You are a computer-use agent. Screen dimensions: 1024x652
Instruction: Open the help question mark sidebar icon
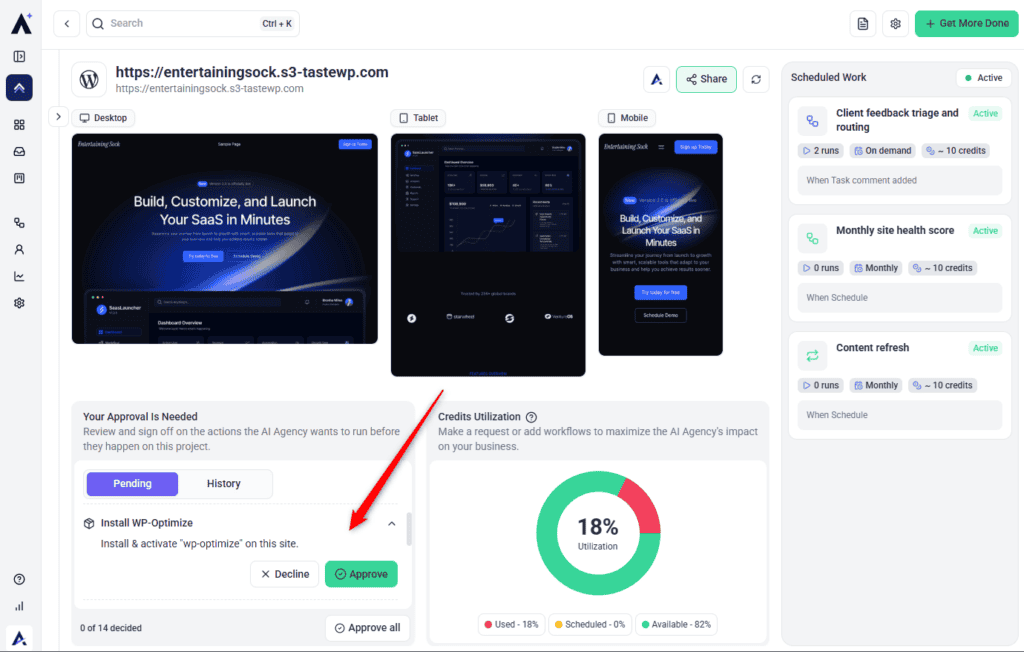(20, 579)
